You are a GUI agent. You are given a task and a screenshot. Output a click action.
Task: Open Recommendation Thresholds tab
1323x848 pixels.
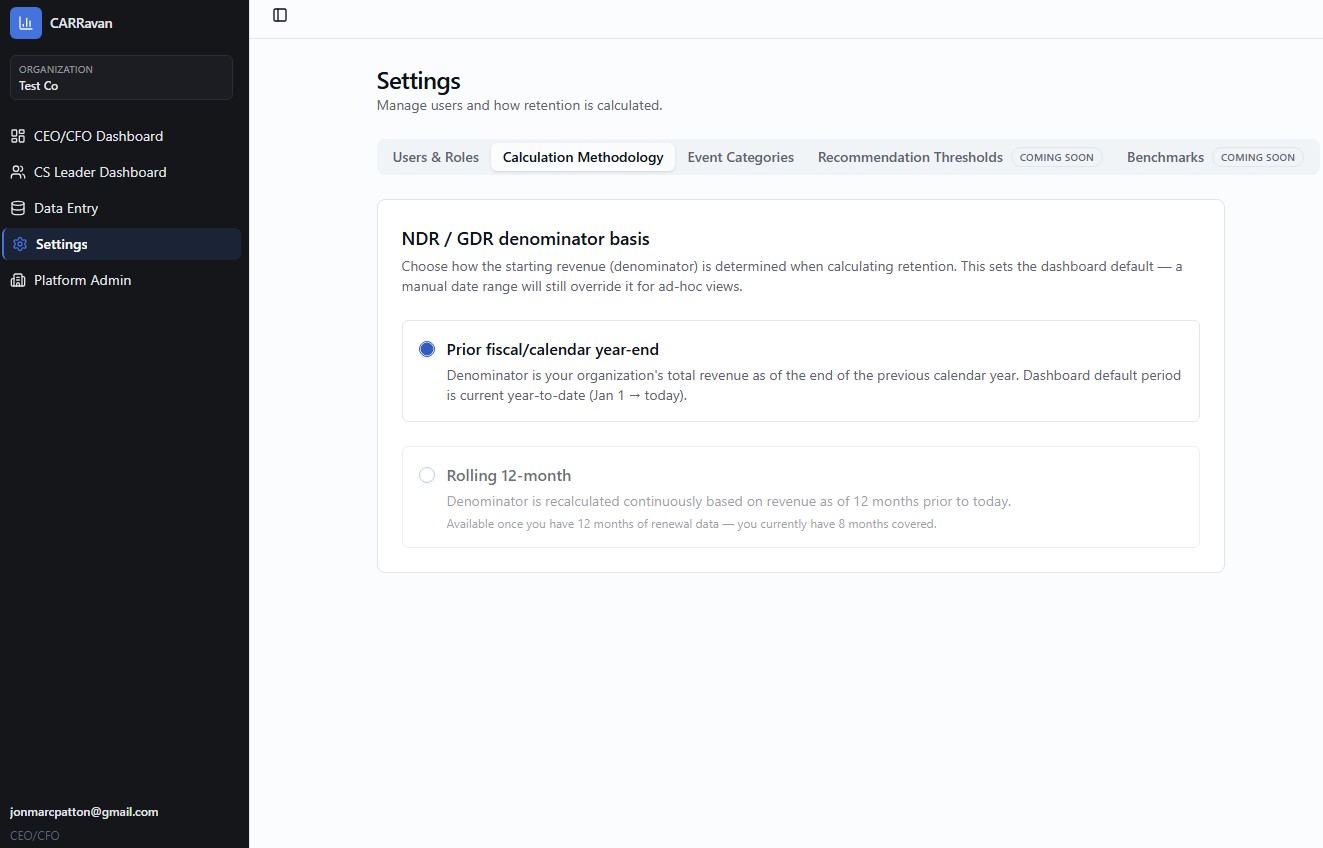coord(960,157)
